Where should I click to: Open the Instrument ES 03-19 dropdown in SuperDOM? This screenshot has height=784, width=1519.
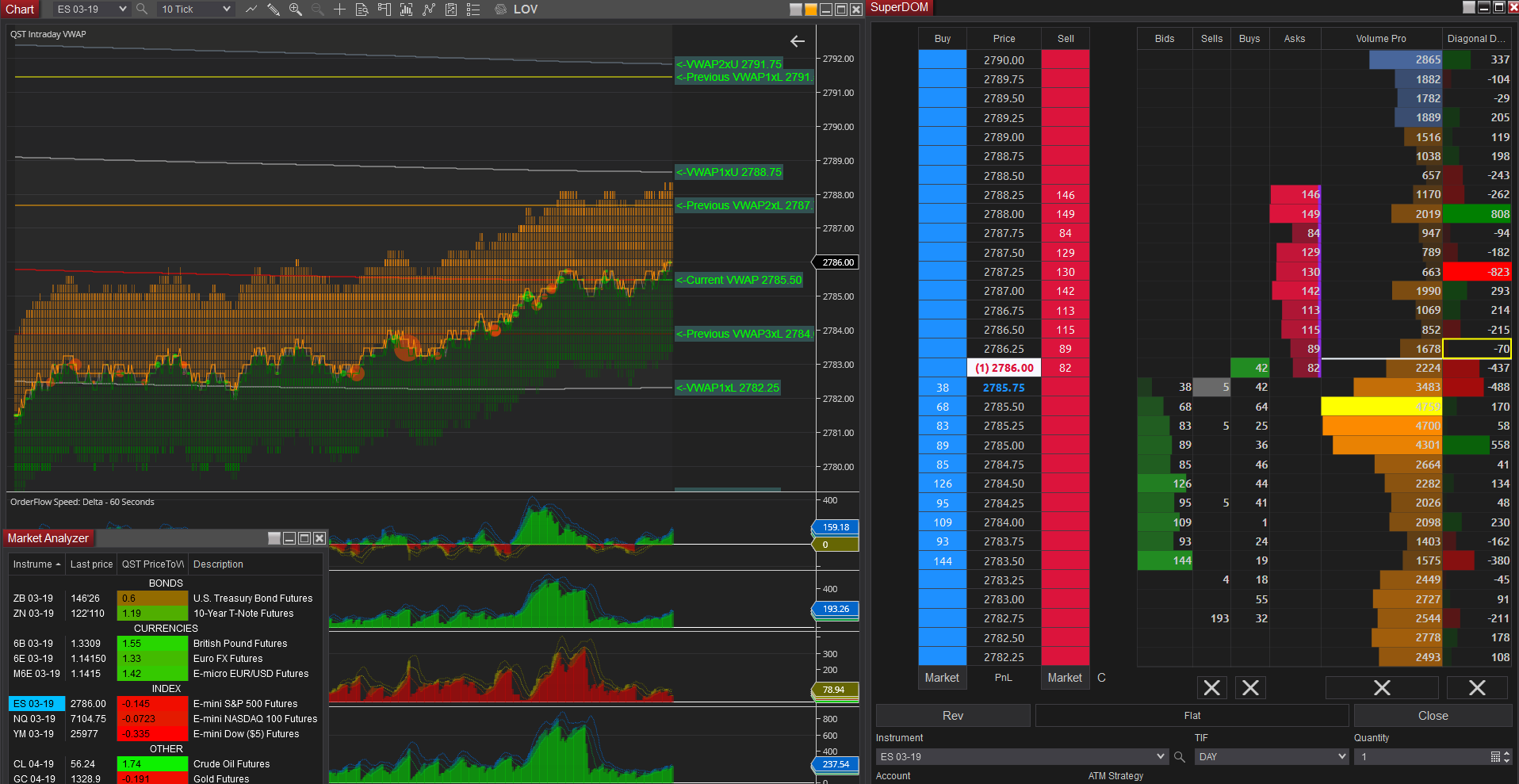1022,757
